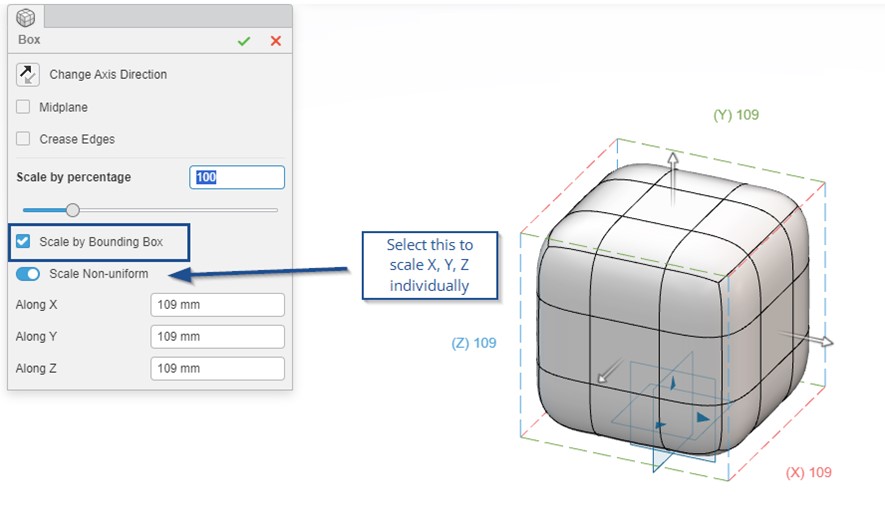Turn off the Scale Non-uniform toggle

[x=28, y=274]
